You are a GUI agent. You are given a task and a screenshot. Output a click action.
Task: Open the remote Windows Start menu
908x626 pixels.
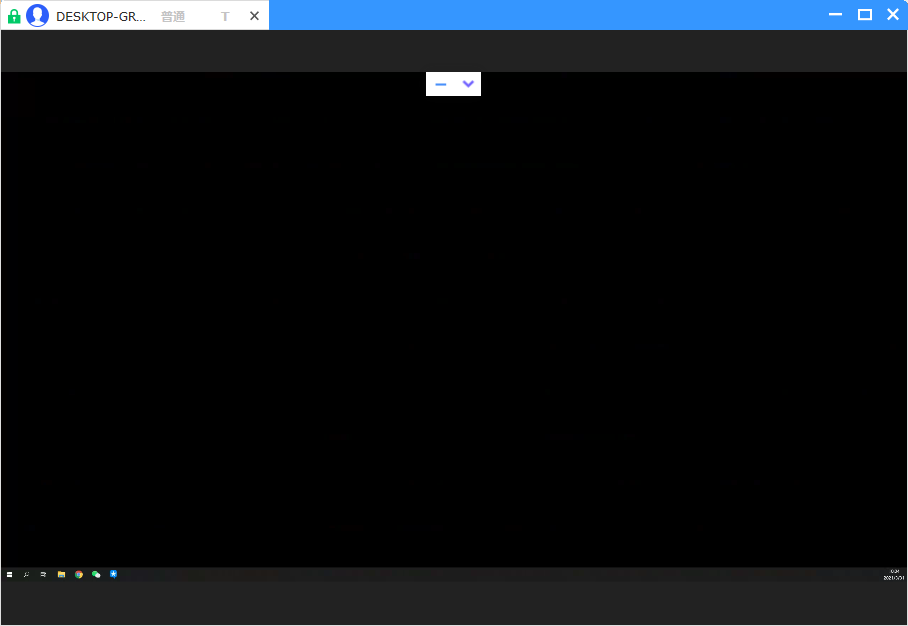click(x=10, y=575)
